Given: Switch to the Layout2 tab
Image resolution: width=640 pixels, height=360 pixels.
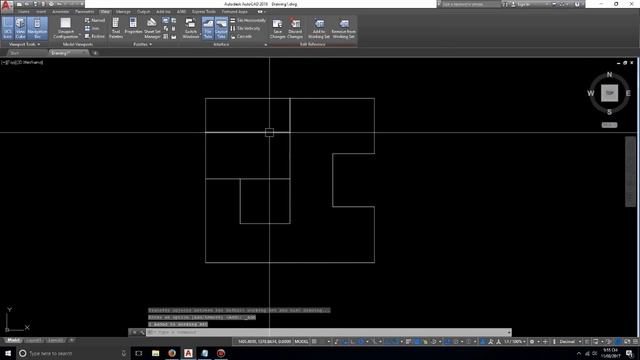Looking at the screenshot, I should [x=56, y=340].
